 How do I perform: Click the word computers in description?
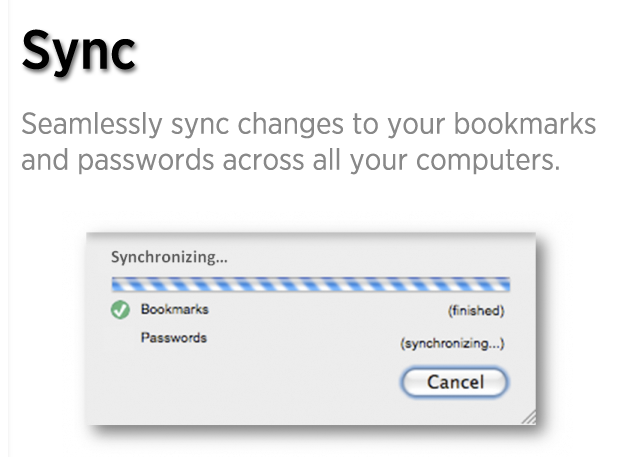488,161
